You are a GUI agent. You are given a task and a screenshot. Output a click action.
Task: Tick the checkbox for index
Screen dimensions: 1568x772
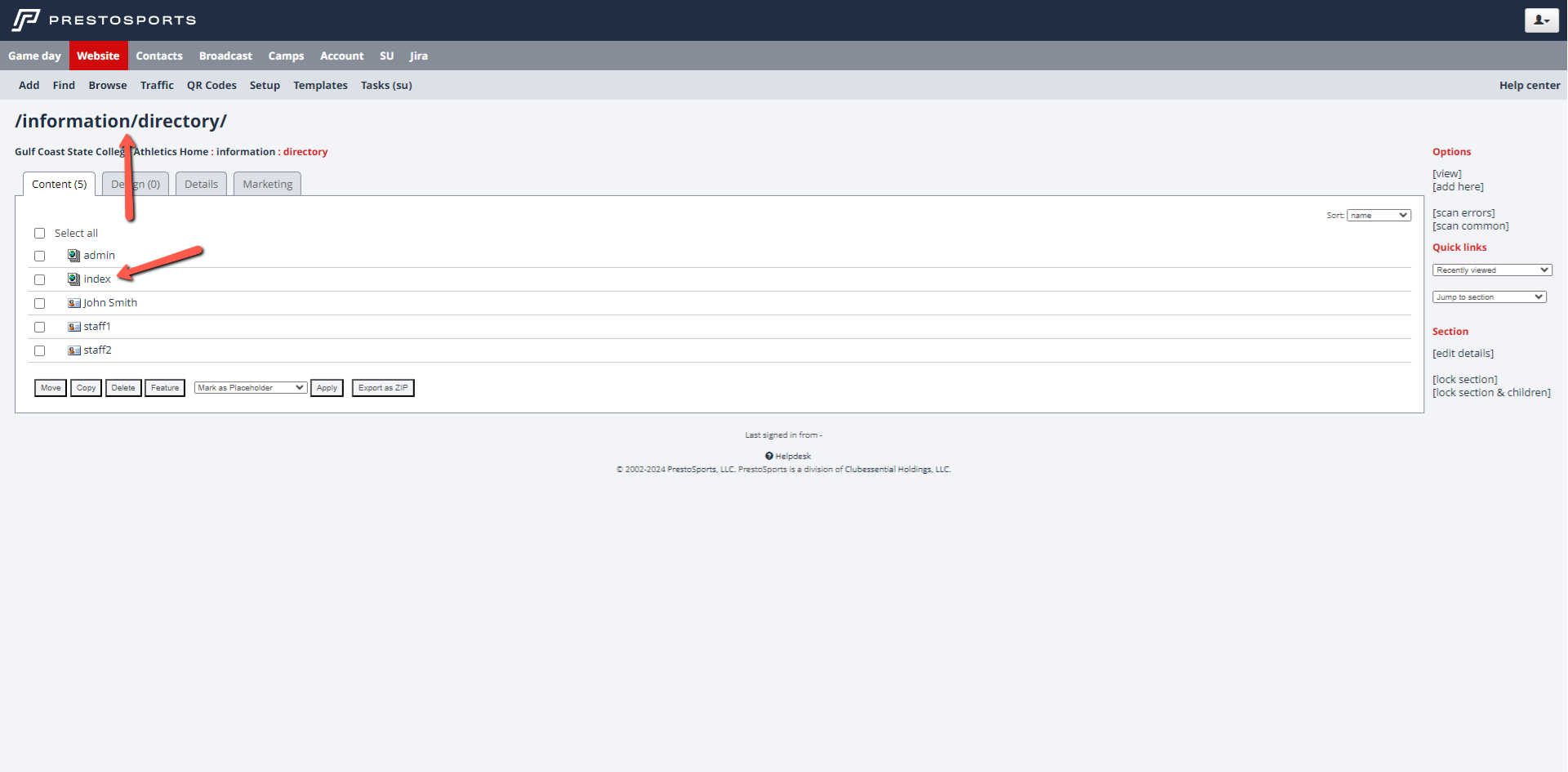[39, 279]
